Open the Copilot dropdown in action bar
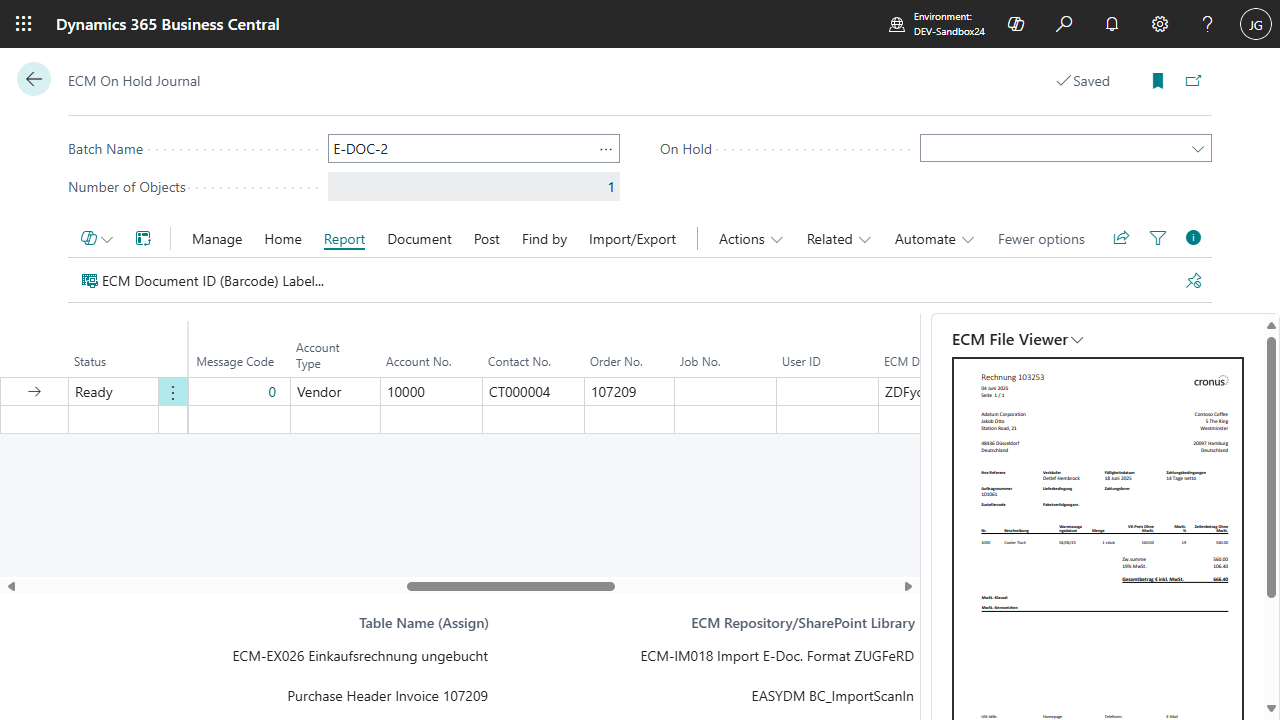 pyautogui.click(x=97, y=239)
